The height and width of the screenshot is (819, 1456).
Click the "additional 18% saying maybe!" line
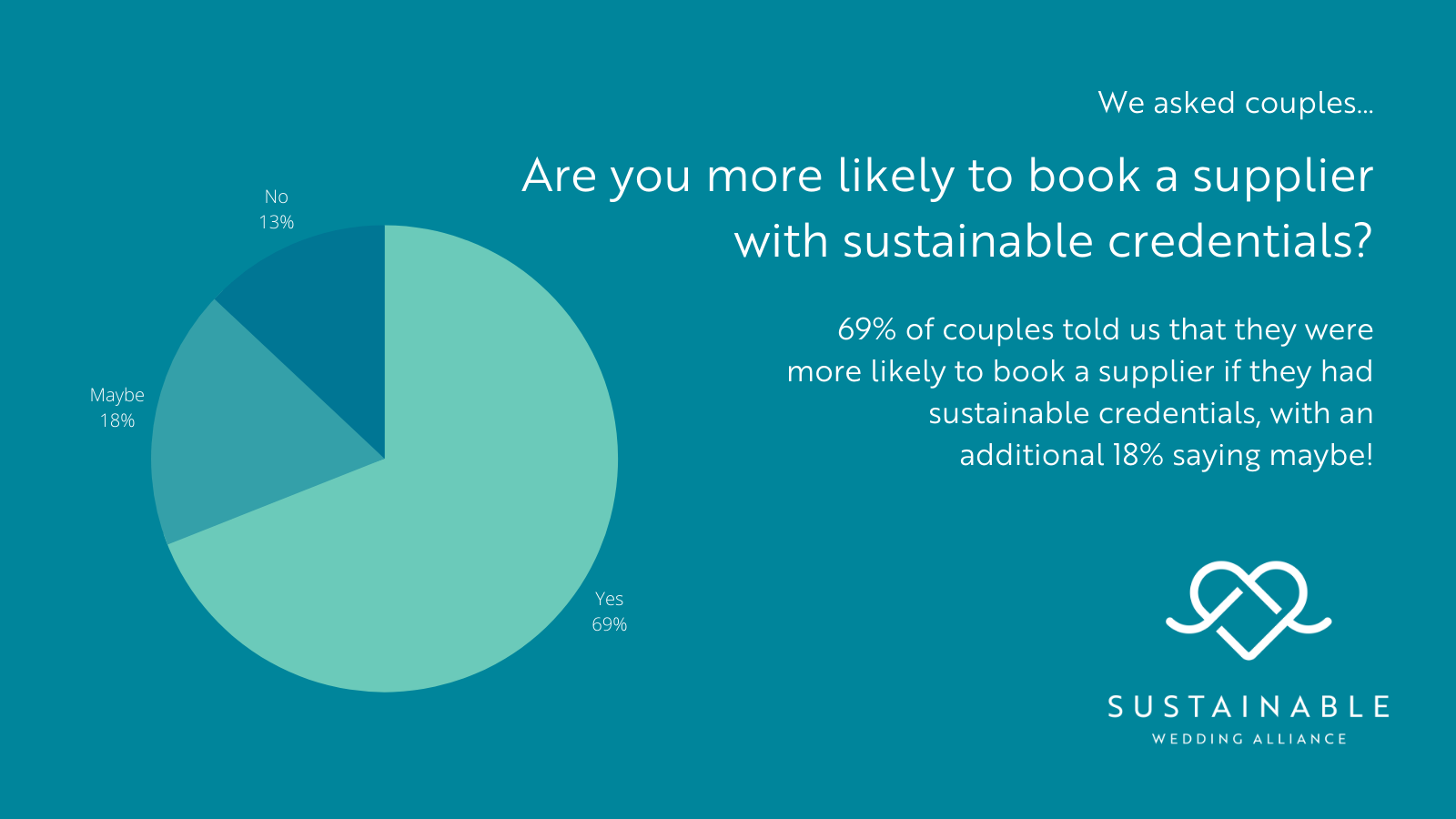tap(1166, 455)
